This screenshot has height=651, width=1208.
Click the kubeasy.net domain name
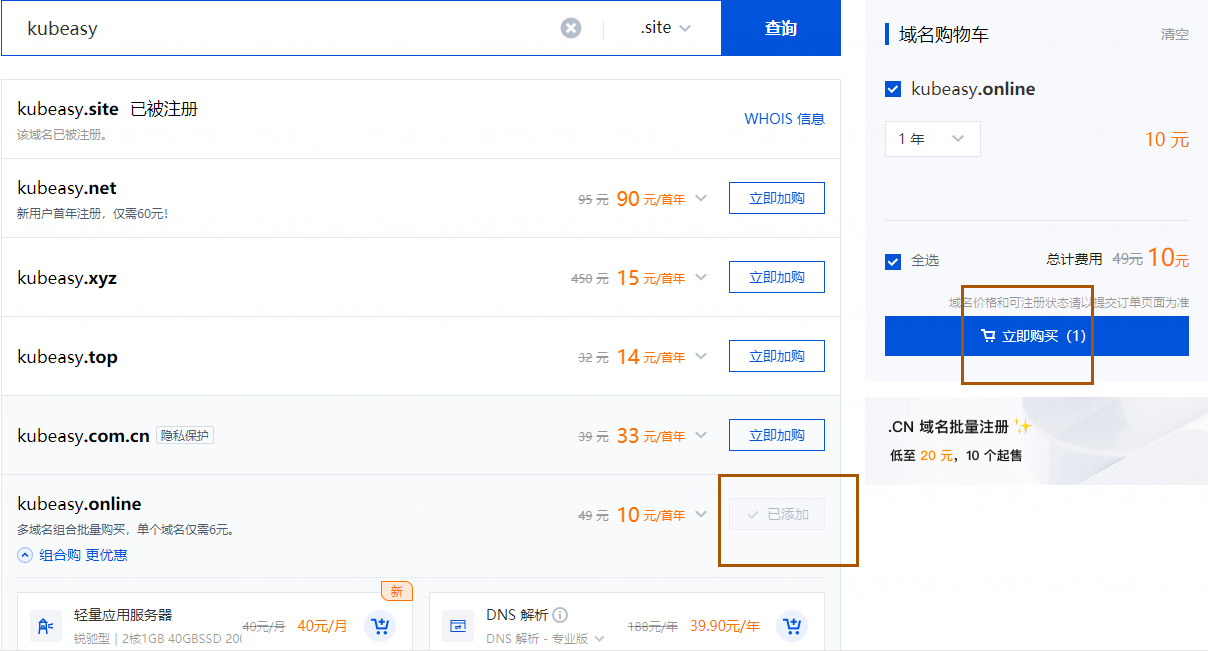(67, 188)
